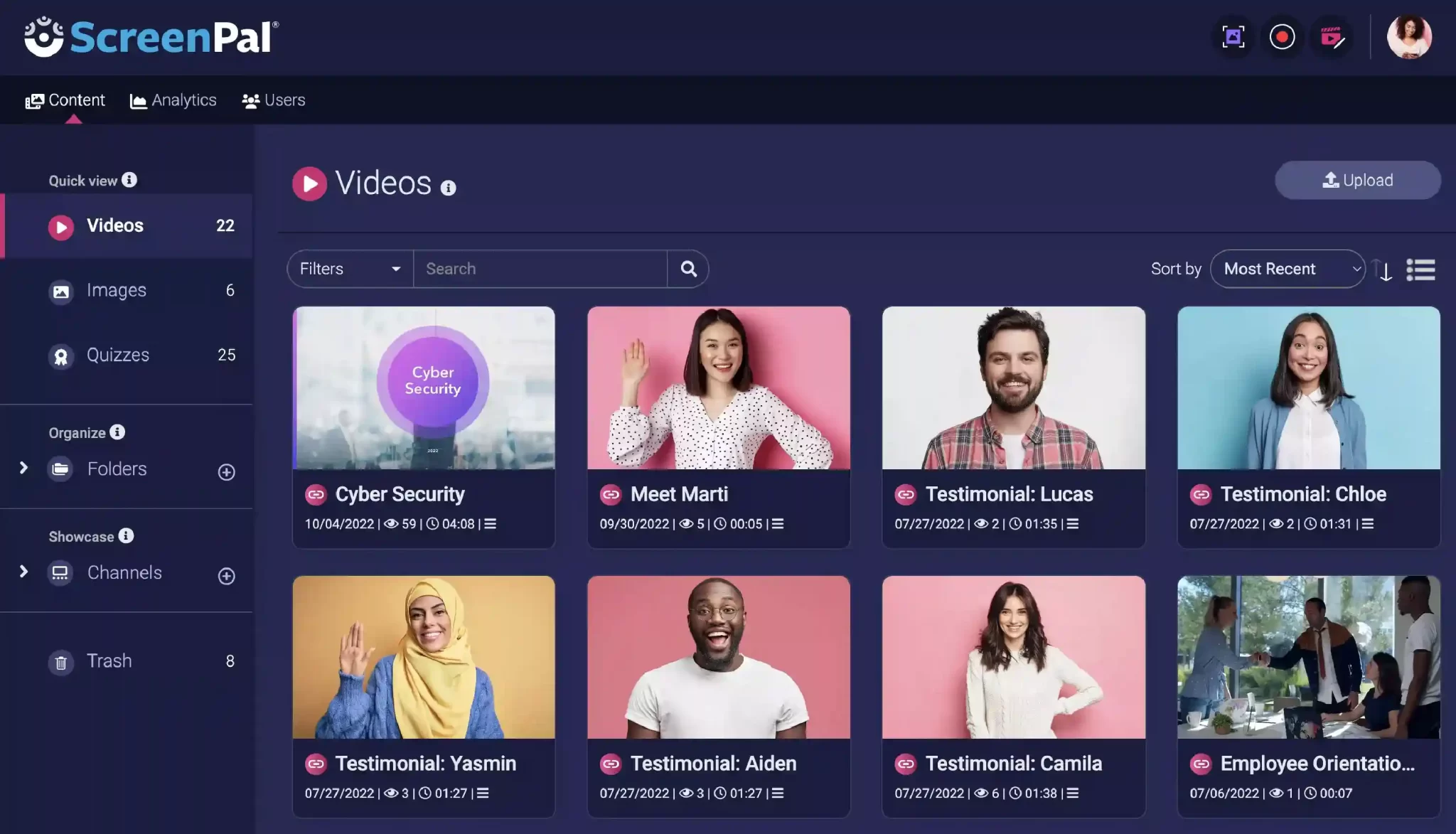Viewport: 1456px width, 834px height.
Task: Click the Cyber Security video thumbnail
Action: (x=422, y=387)
